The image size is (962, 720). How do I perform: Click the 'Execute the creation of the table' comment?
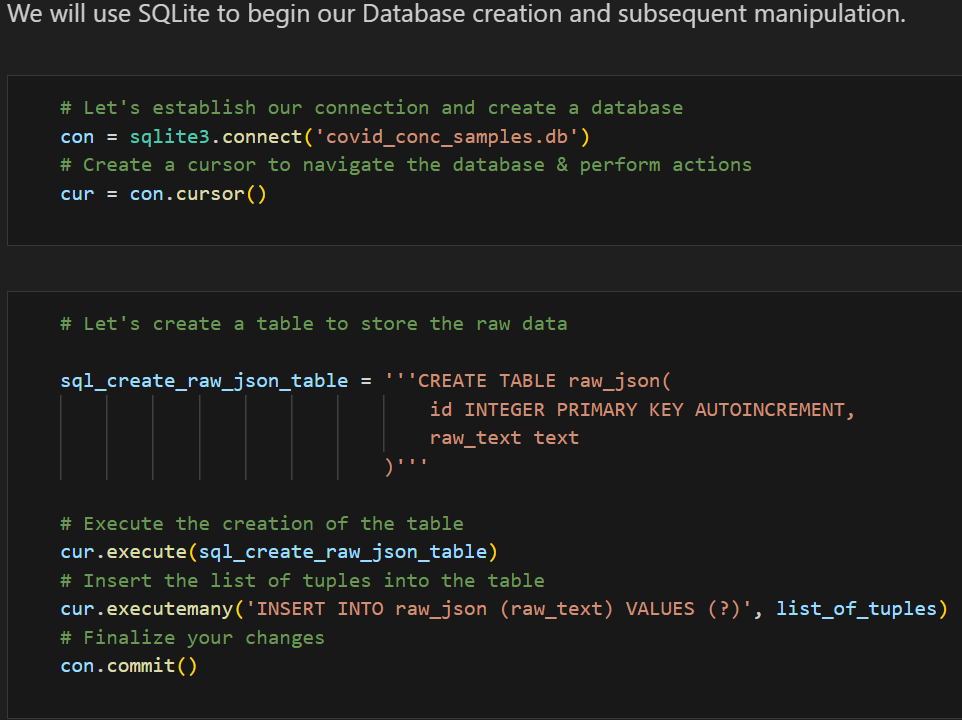click(261, 523)
